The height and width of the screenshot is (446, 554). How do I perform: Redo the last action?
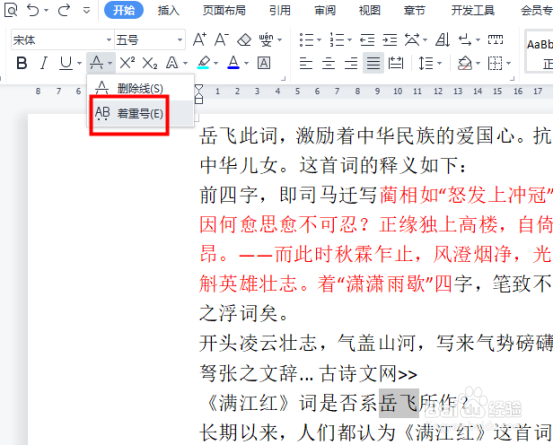pos(64,10)
